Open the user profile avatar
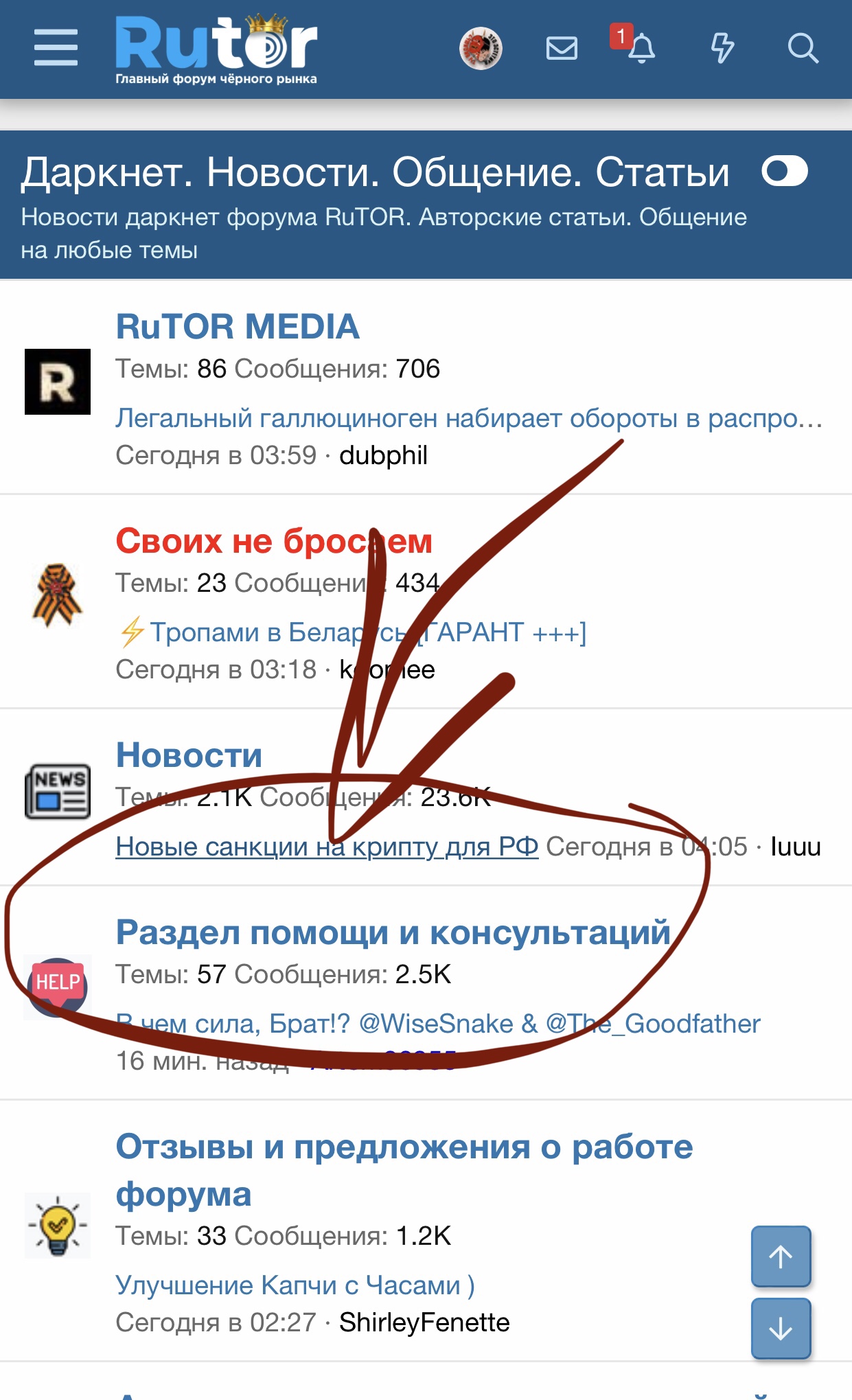Viewport: 852px width, 1400px height. pyautogui.click(x=481, y=48)
